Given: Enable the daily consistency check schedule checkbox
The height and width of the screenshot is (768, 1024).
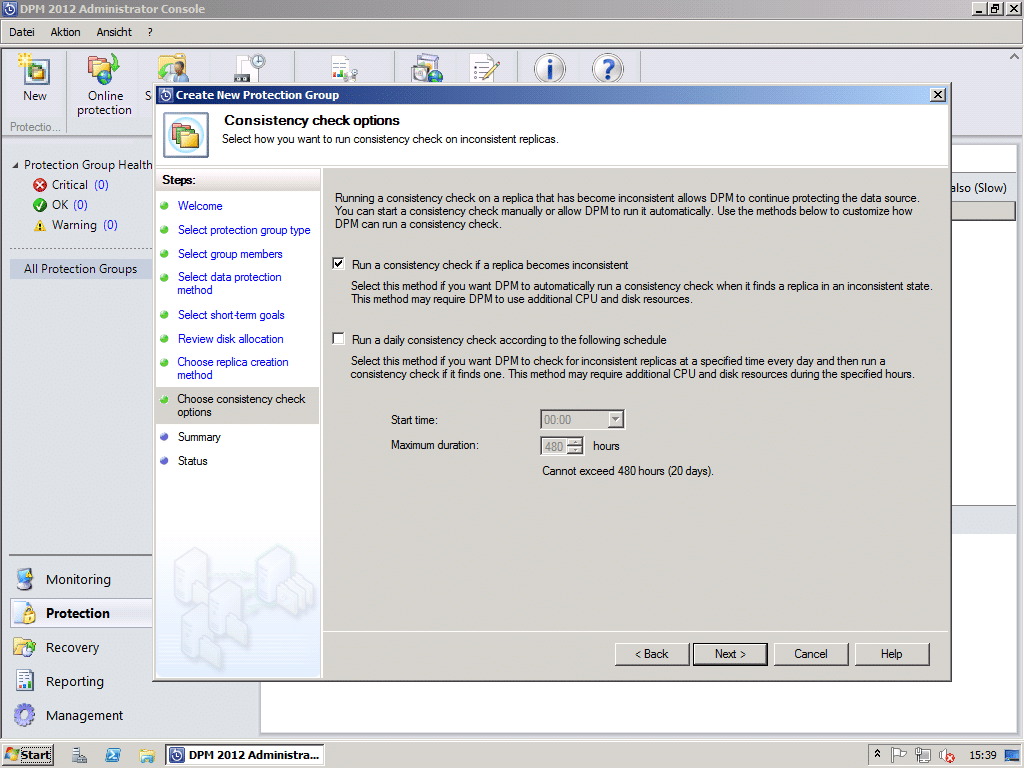Looking at the screenshot, I should (338, 339).
